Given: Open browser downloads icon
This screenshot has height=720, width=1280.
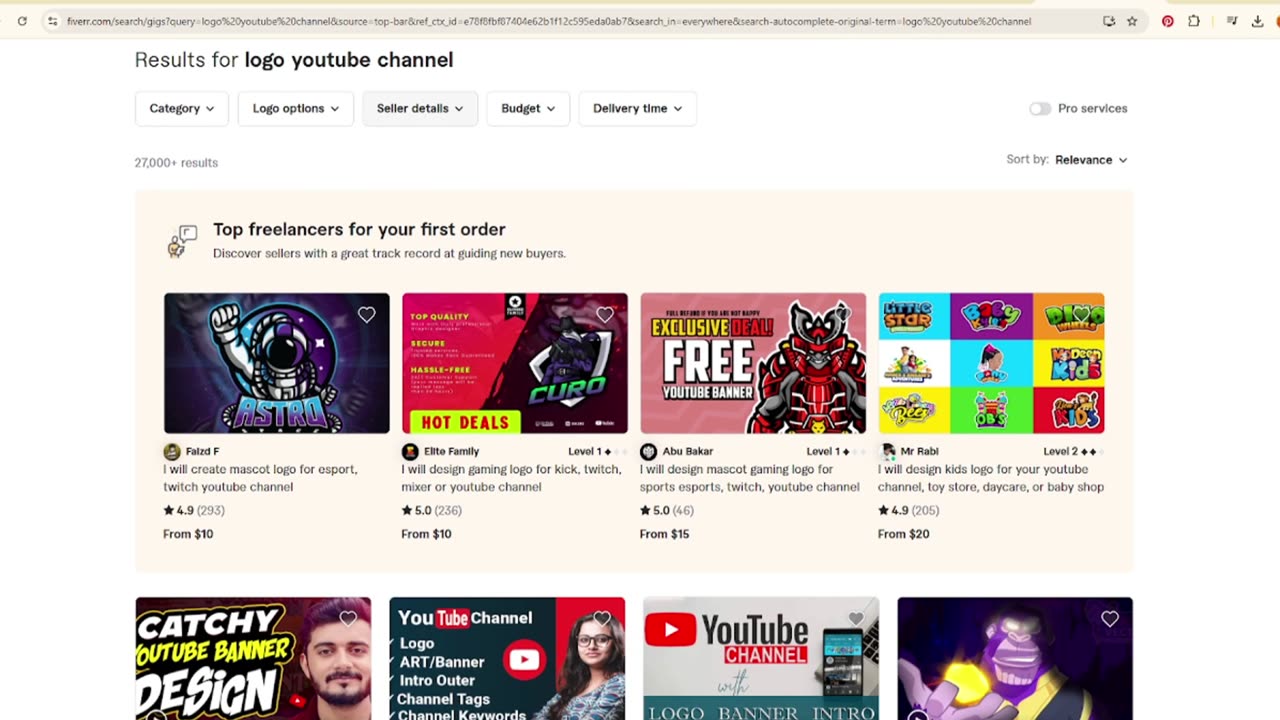Looking at the screenshot, I should [x=1258, y=21].
